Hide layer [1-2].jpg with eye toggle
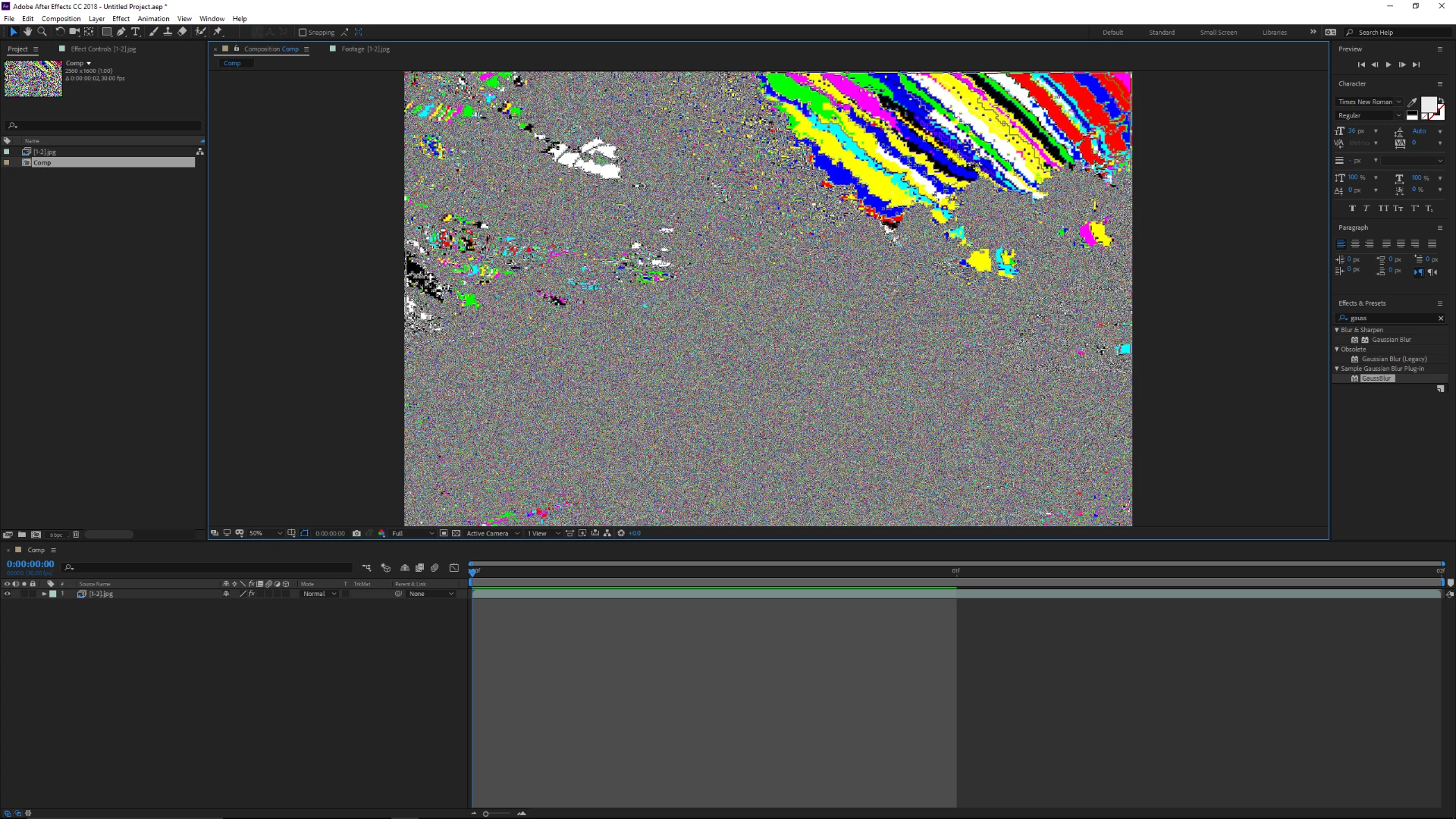 click(x=8, y=594)
